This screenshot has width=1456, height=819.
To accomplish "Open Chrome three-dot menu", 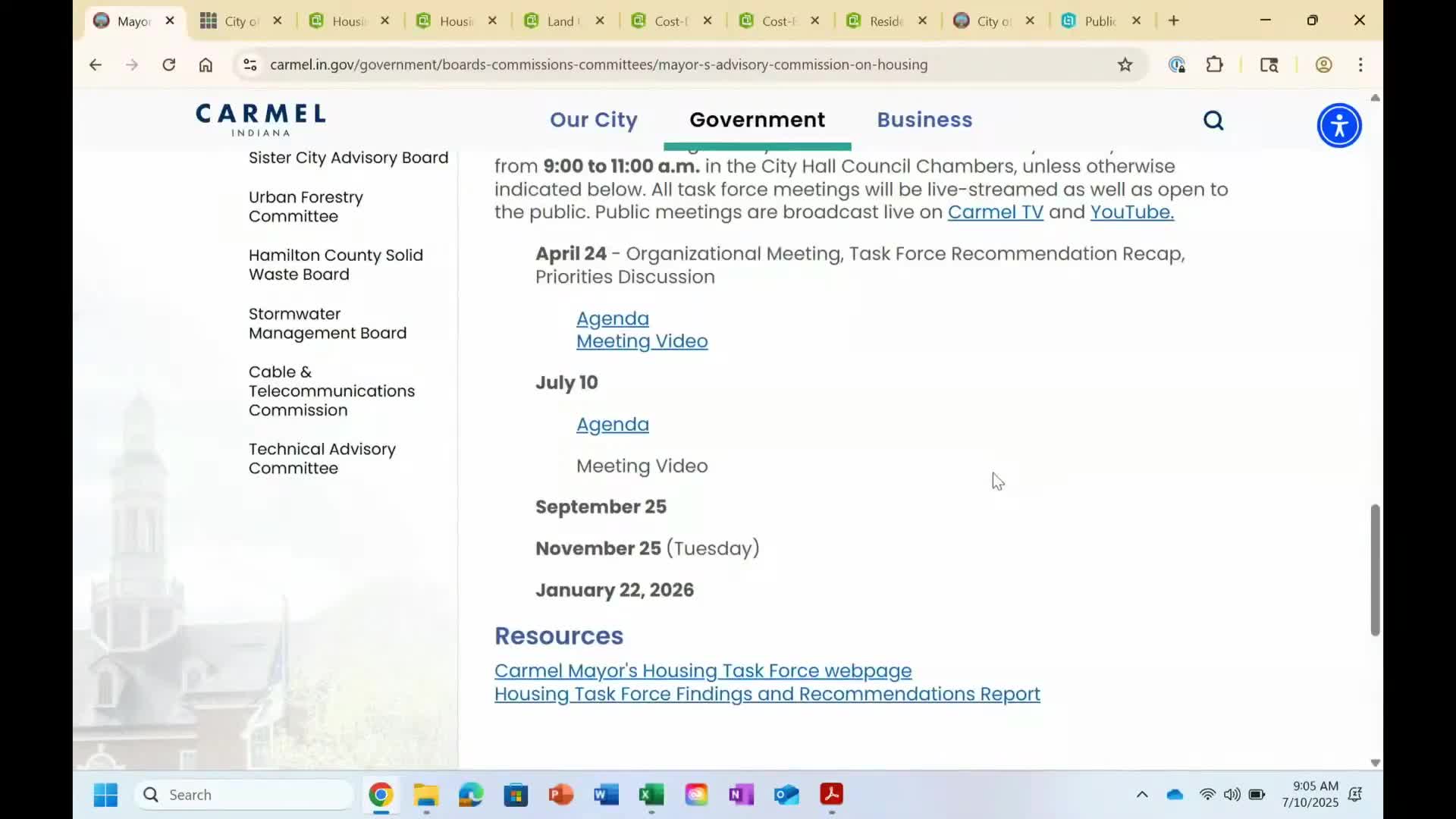I will [1360, 65].
